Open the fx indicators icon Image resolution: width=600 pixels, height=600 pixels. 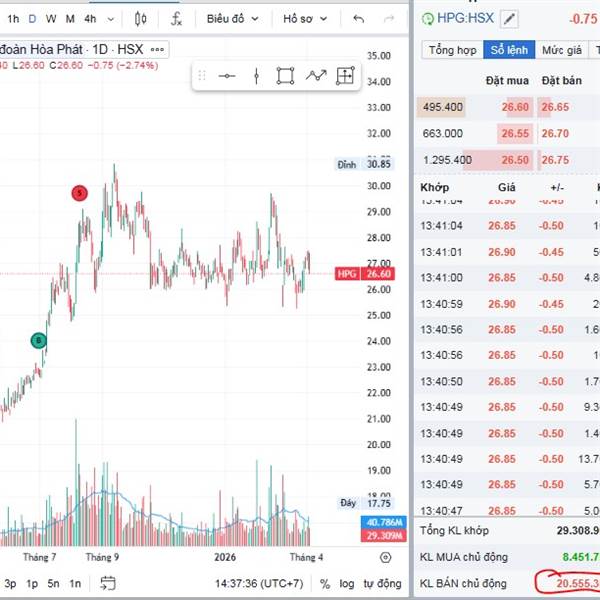[176, 19]
